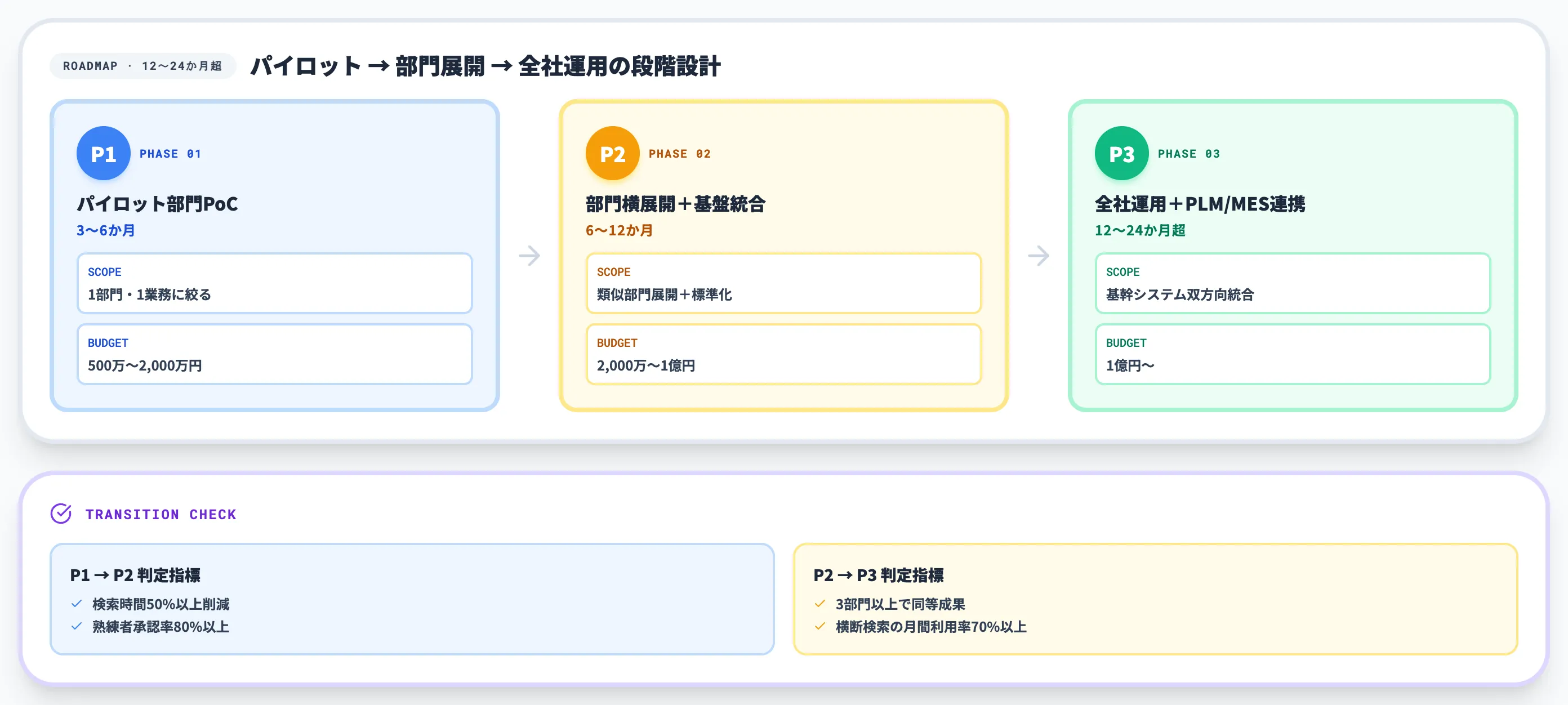The image size is (1568, 705).
Task: Click checkmark beside 横断検索の月間利用率70%以上
Action: click(x=820, y=627)
